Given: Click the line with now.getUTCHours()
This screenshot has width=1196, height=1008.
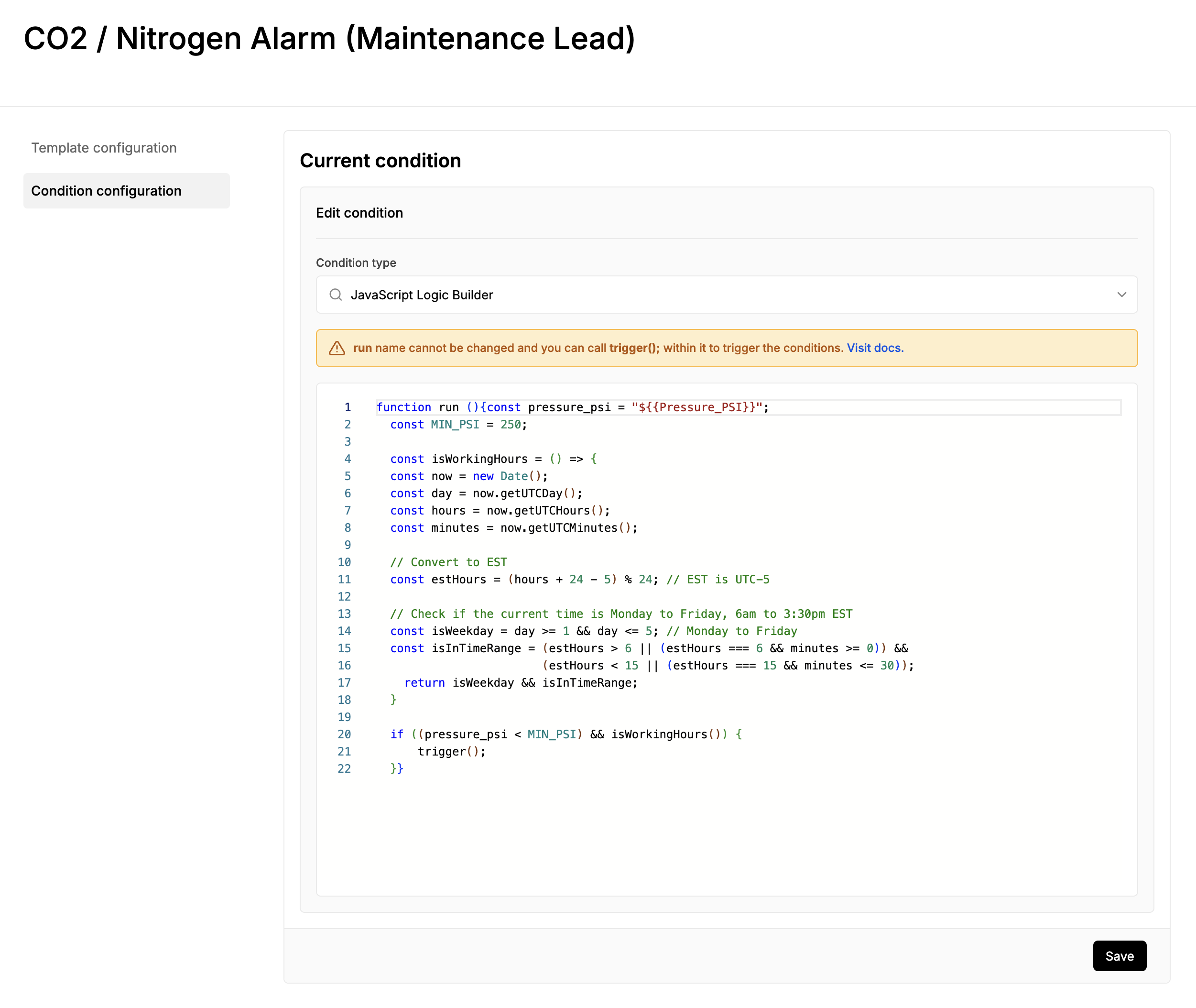Looking at the screenshot, I should [x=500, y=510].
